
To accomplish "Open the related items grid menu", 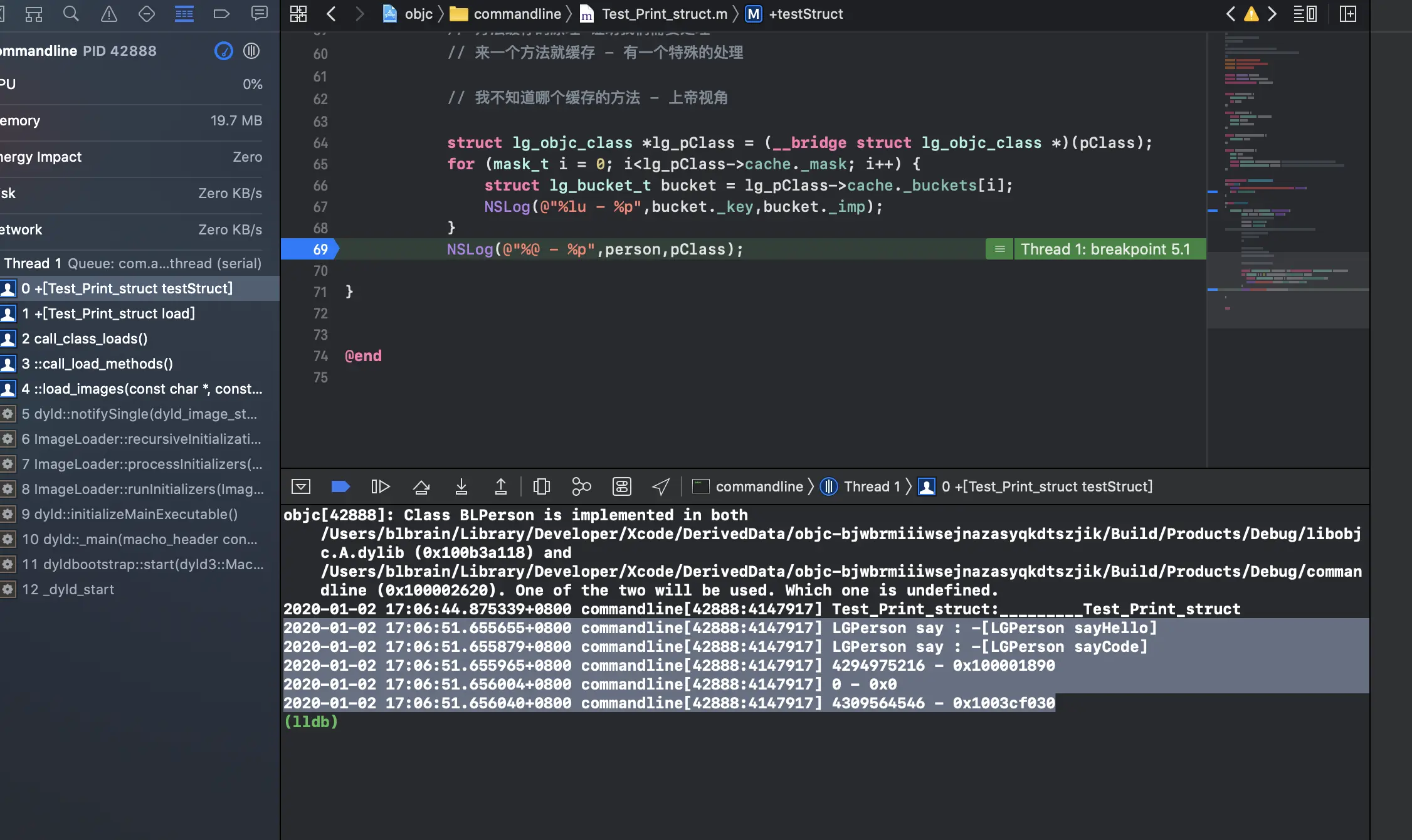I will [298, 14].
